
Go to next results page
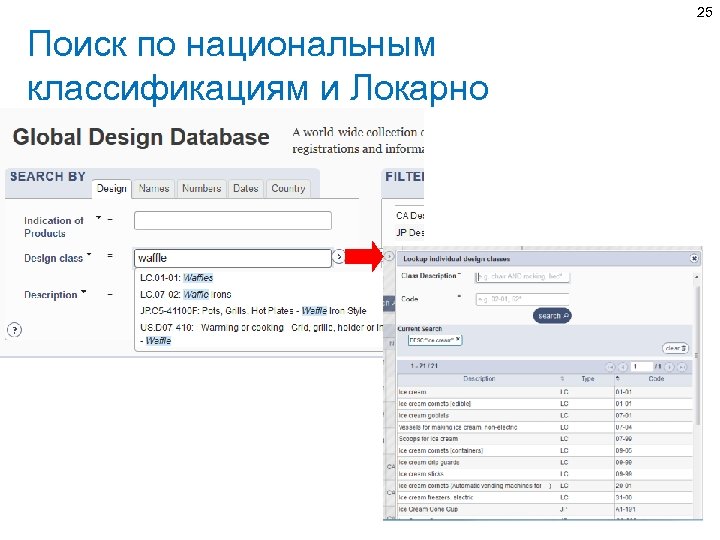click(669, 367)
